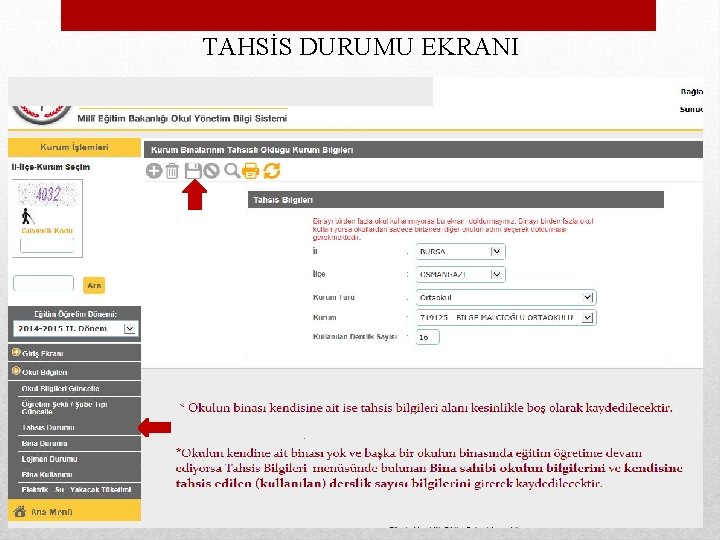Image resolution: width=720 pixels, height=540 pixels.
Task: Select Elektrik - Su - Yakacak Tüketimi item
Action: click(x=79, y=490)
